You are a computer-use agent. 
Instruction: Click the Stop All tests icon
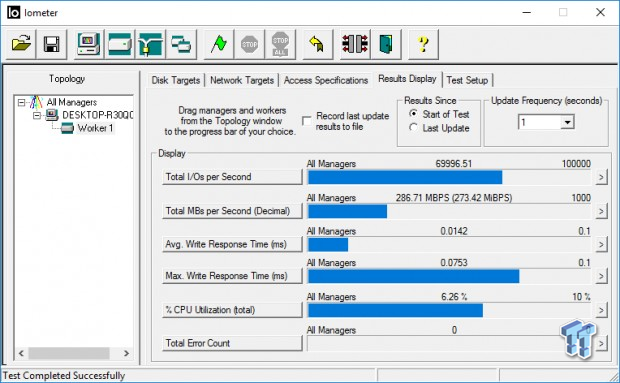coord(280,44)
